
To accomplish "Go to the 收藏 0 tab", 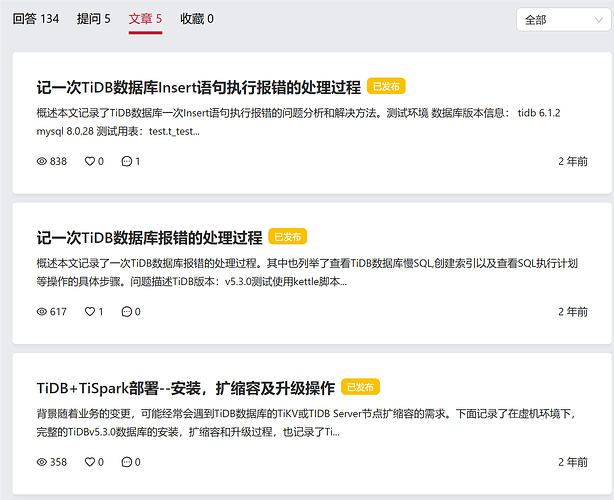I will (197, 19).
